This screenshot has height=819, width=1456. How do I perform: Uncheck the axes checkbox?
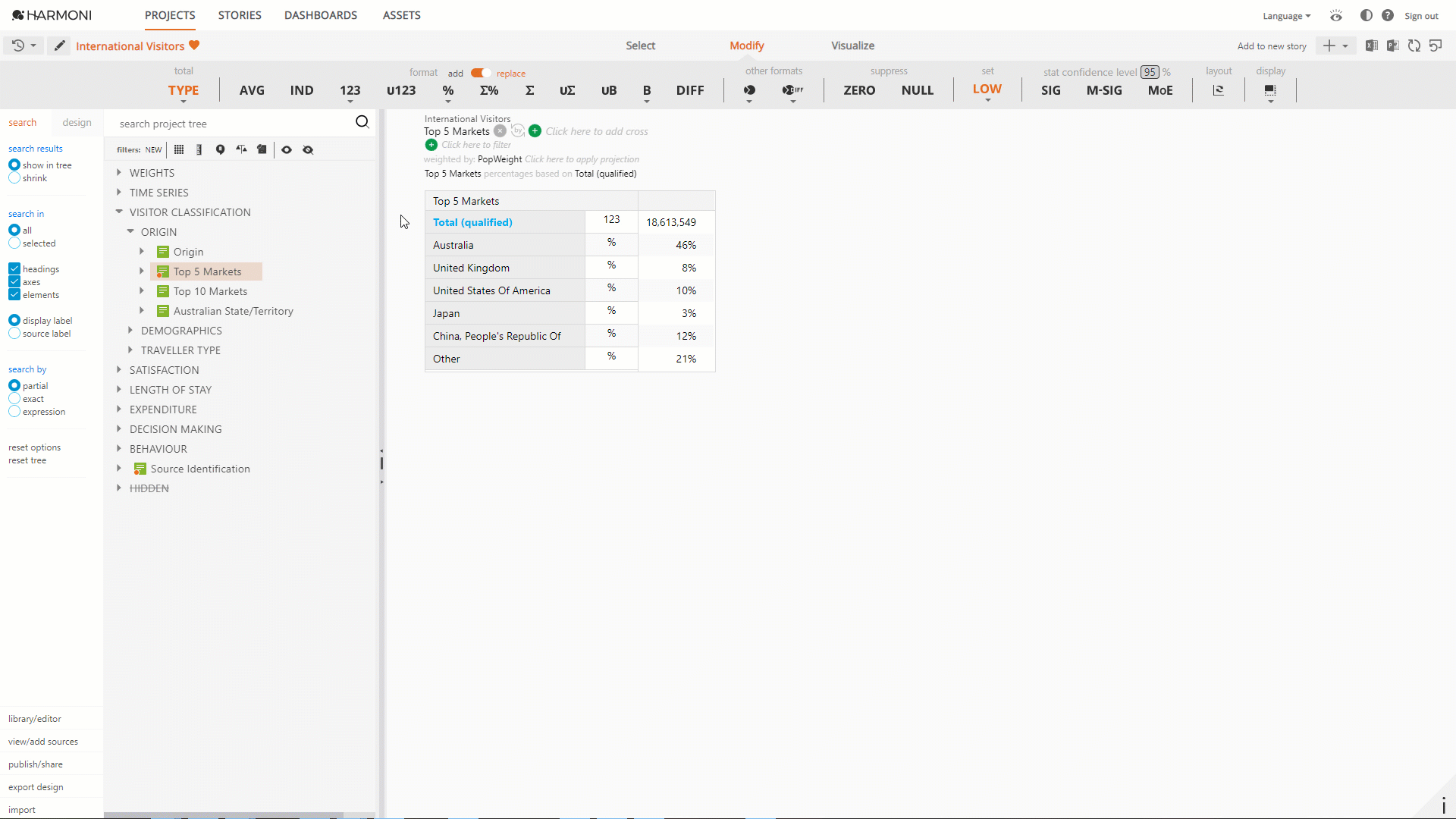click(x=14, y=281)
